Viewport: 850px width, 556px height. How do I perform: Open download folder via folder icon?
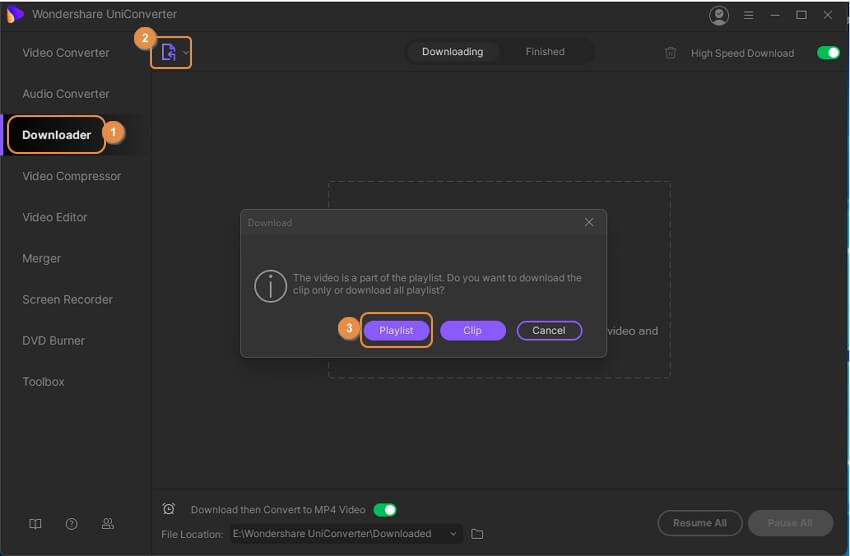click(477, 534)
